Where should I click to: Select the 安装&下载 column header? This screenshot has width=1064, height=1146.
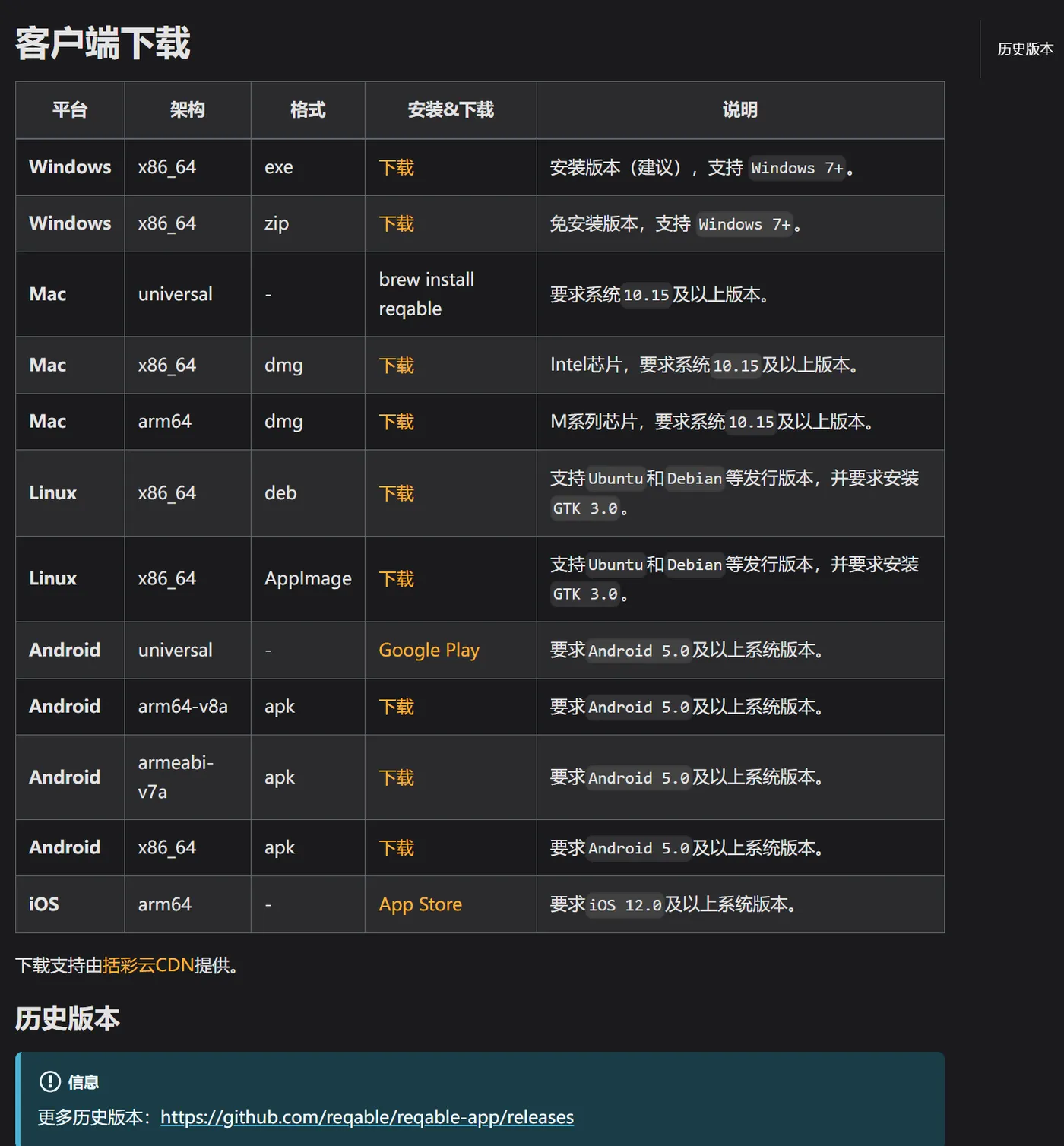pyautogui.click(x=451, y=110)
